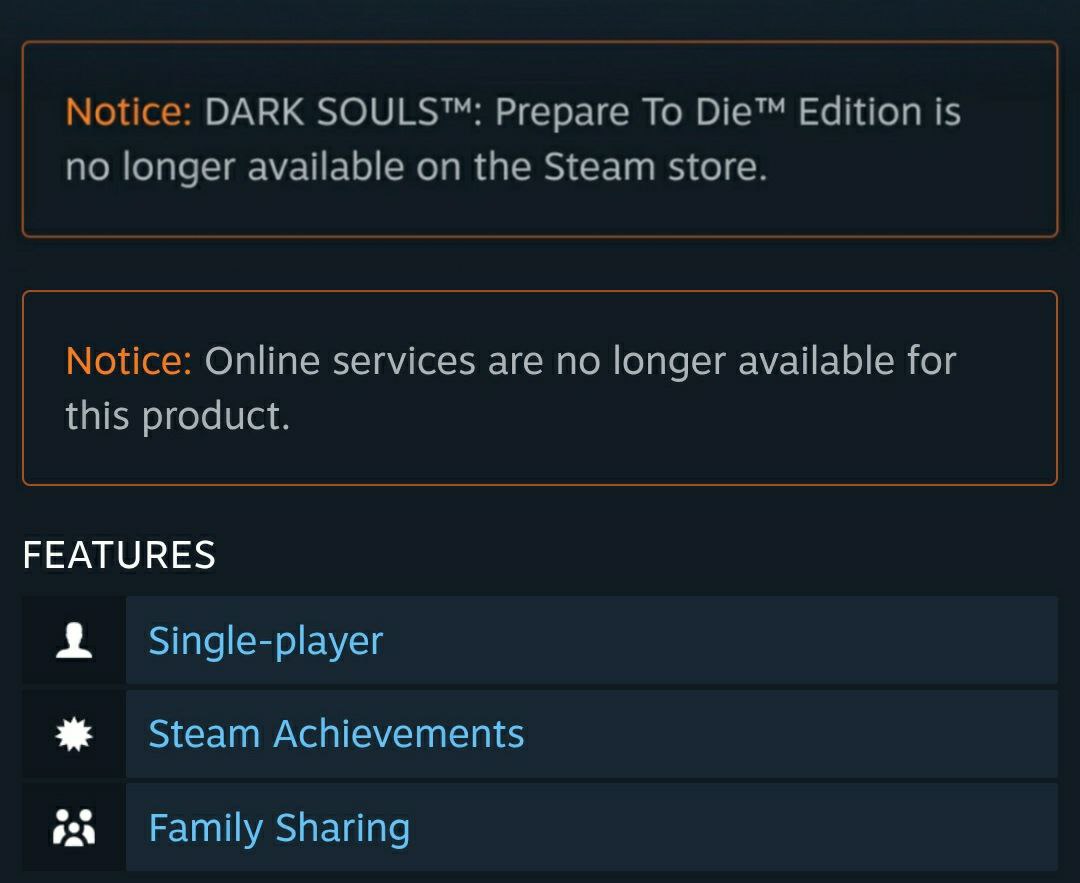Select the Family Sharing feature row
Viewport: 1080px width, 883px height.
point(540,827)
